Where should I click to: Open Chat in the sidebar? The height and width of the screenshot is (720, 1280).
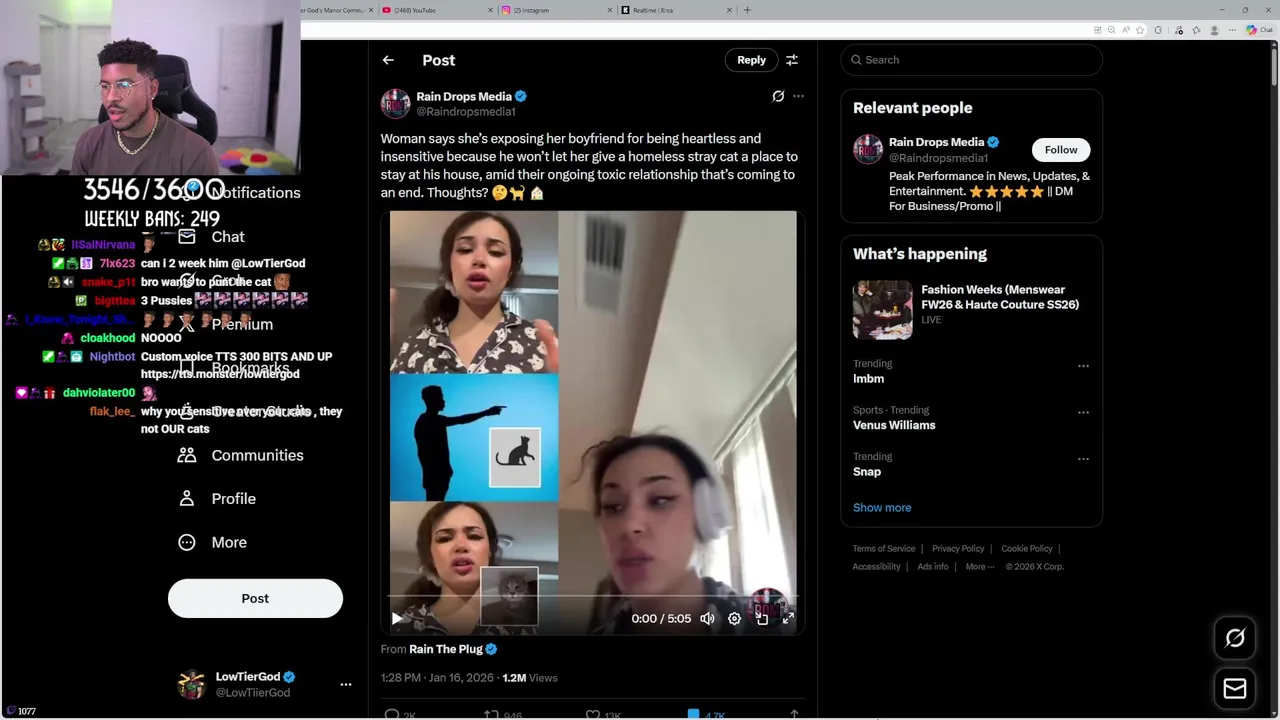tap(211, 237)
